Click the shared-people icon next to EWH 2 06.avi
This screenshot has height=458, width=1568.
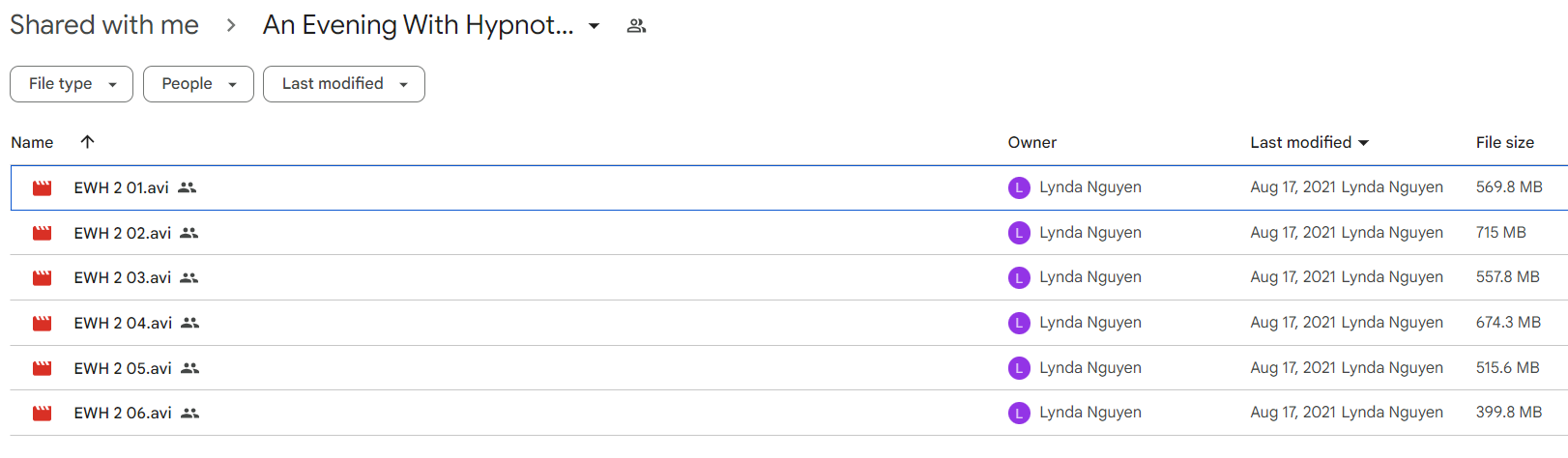[x=190, y=413]
